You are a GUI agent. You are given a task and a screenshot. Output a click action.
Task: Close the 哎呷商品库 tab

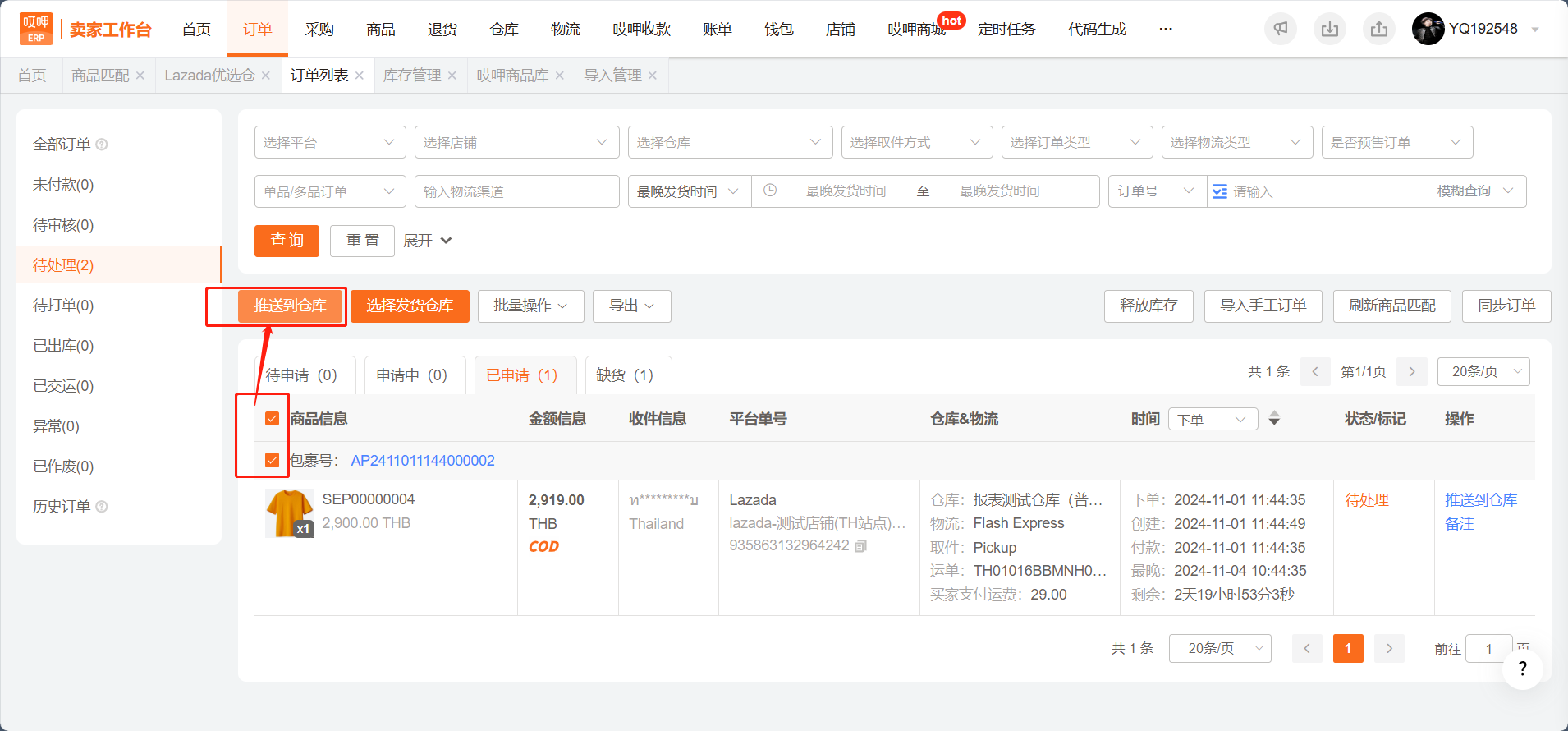pos(560,76)
